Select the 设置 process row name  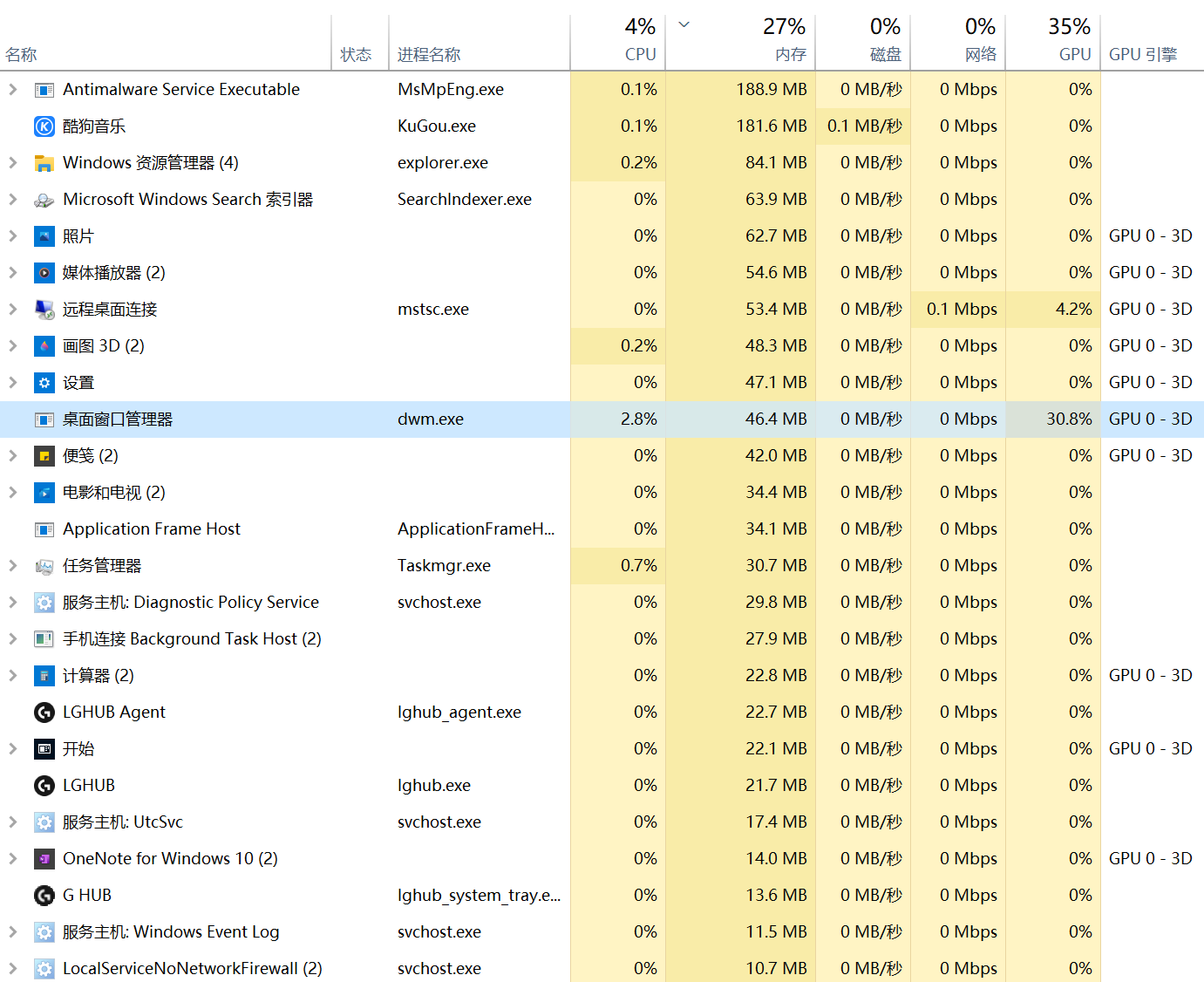(x=78, y=383)
